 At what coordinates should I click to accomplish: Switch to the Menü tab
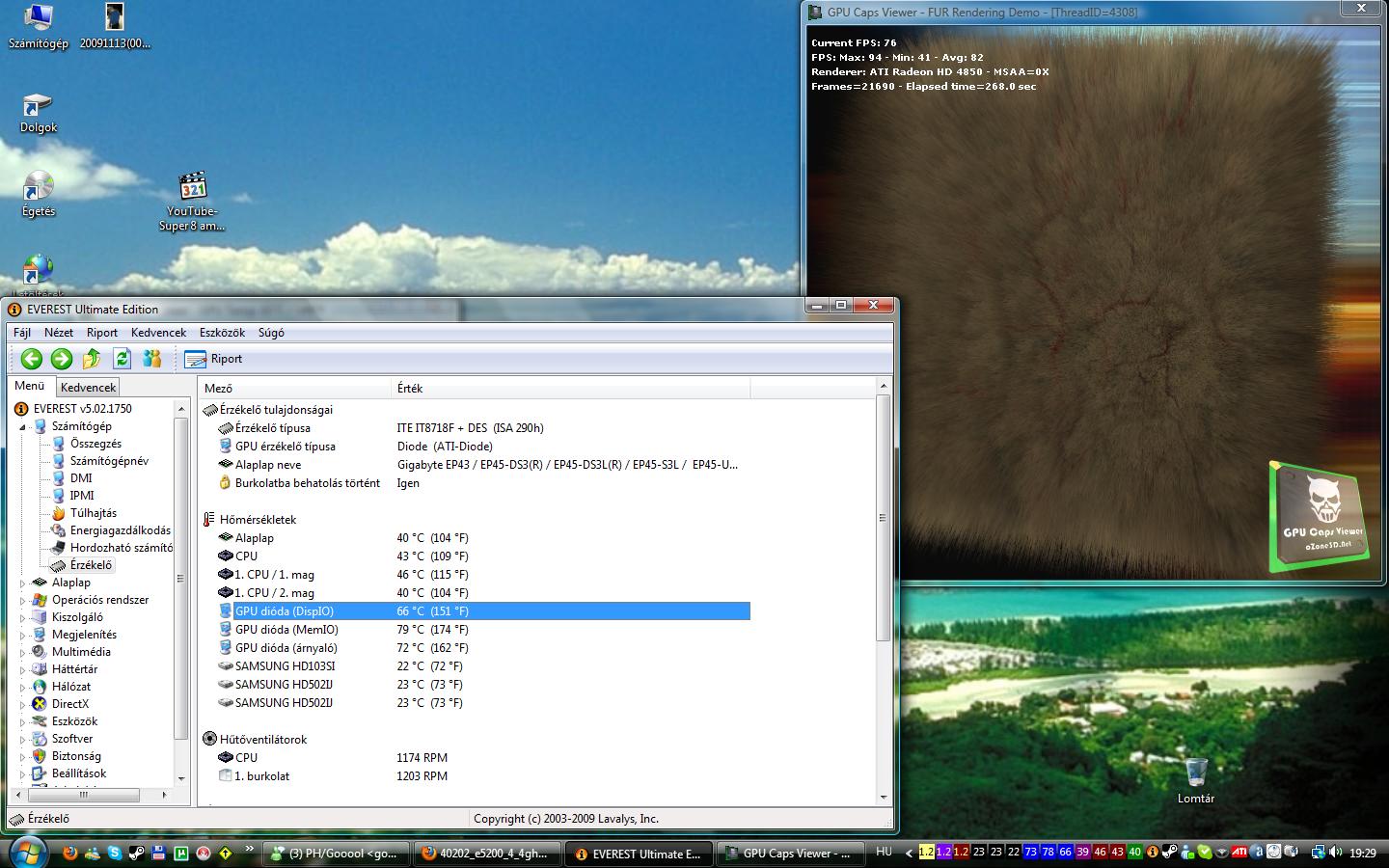(x=30, y=386)
